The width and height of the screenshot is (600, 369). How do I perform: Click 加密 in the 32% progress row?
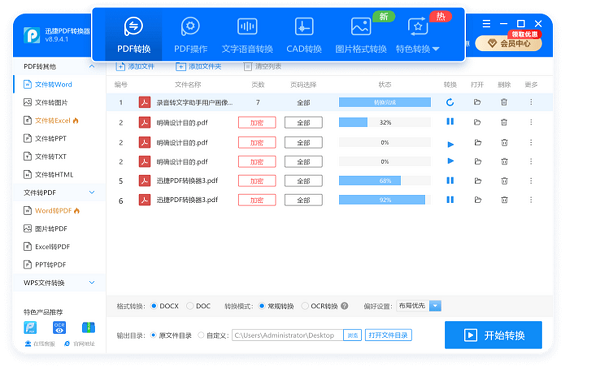click(257, 122)
